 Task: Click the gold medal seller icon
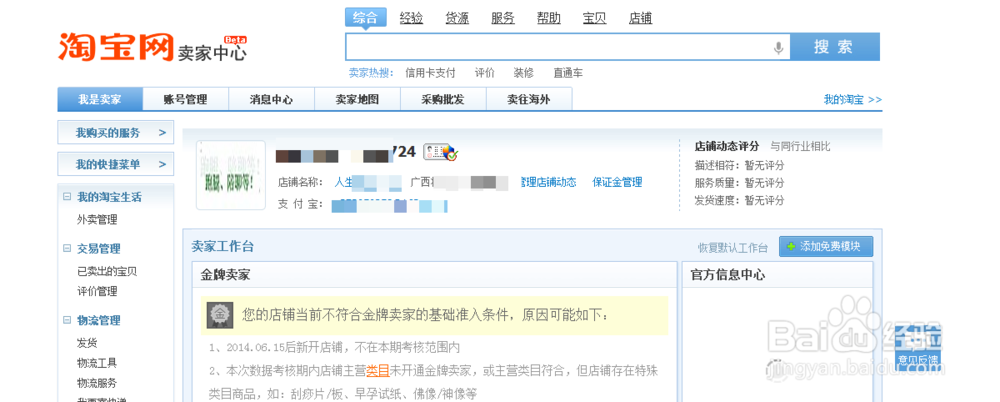(219, 315)
